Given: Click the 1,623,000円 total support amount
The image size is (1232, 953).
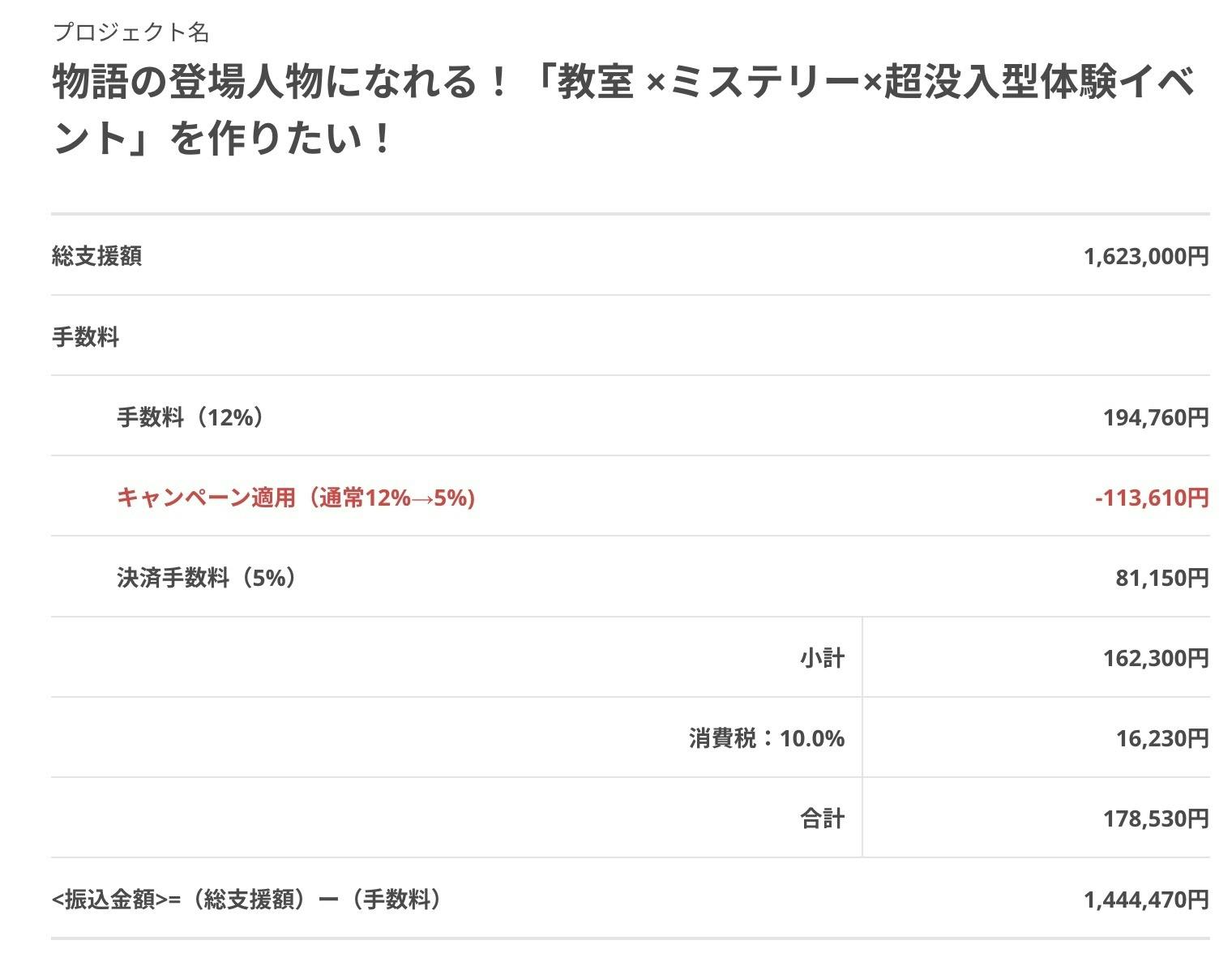Looking at the screenshot, I should point(1145,257).
